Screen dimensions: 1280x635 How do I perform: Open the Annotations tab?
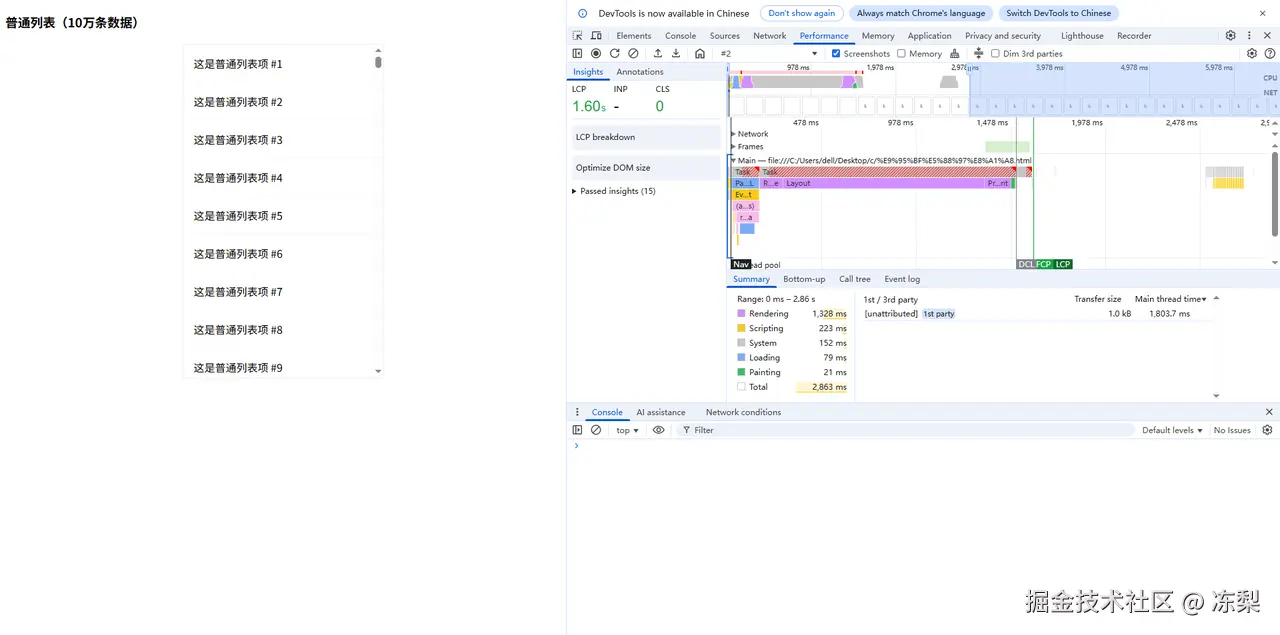tap(640, 72)
